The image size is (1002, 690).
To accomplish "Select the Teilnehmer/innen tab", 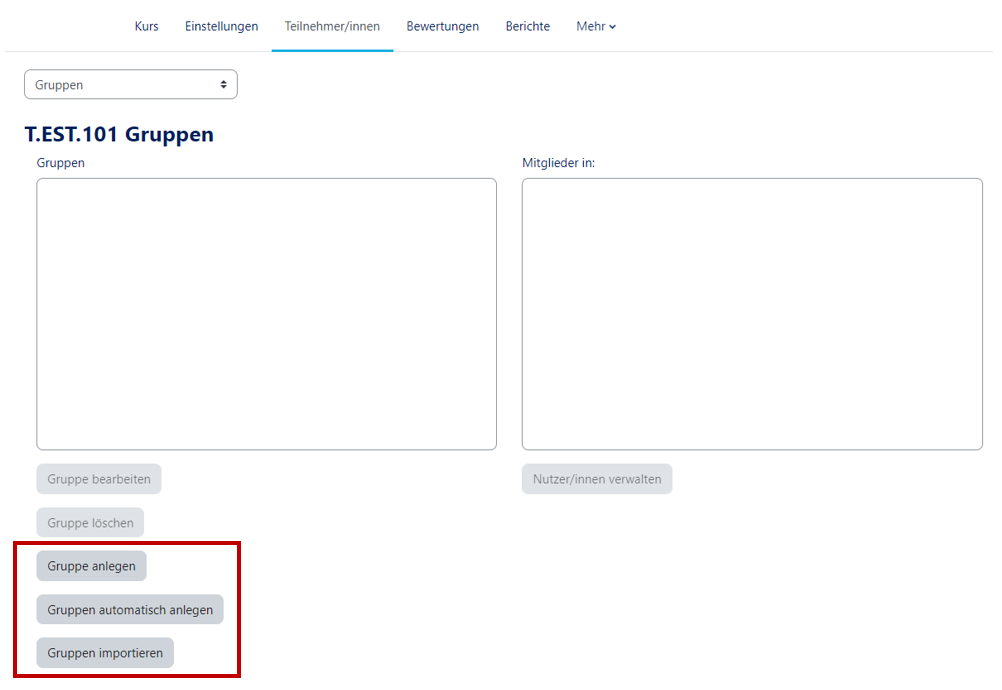I will 332,26.
